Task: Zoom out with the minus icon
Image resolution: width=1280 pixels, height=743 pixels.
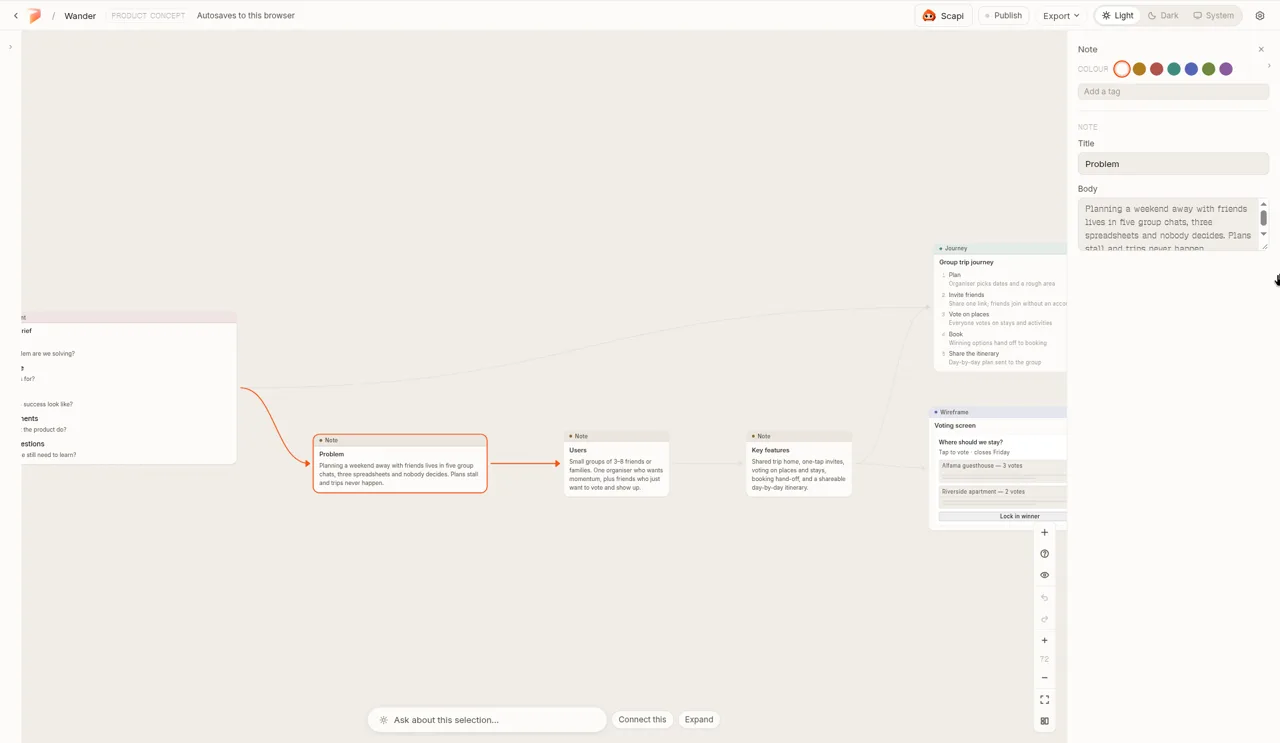Action: click(x=1044, y=678)
